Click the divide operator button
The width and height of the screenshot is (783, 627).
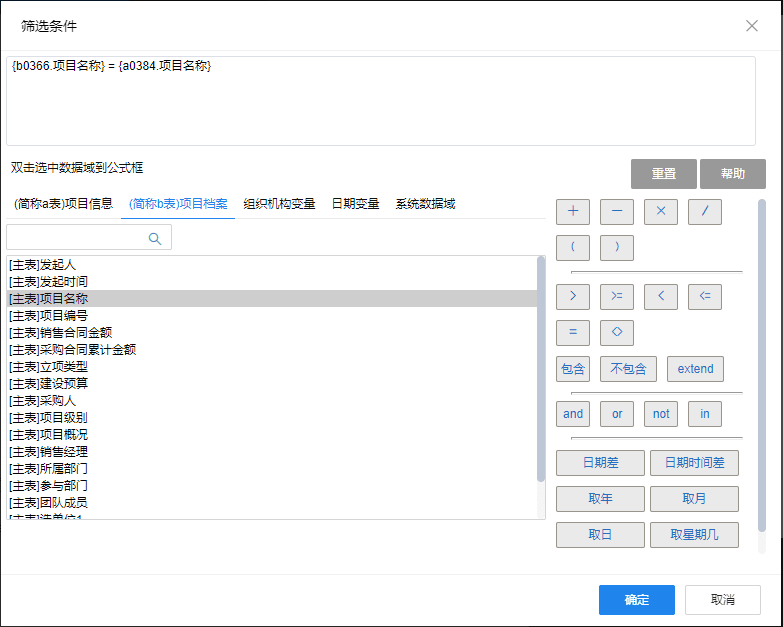(x=705, y=212)
